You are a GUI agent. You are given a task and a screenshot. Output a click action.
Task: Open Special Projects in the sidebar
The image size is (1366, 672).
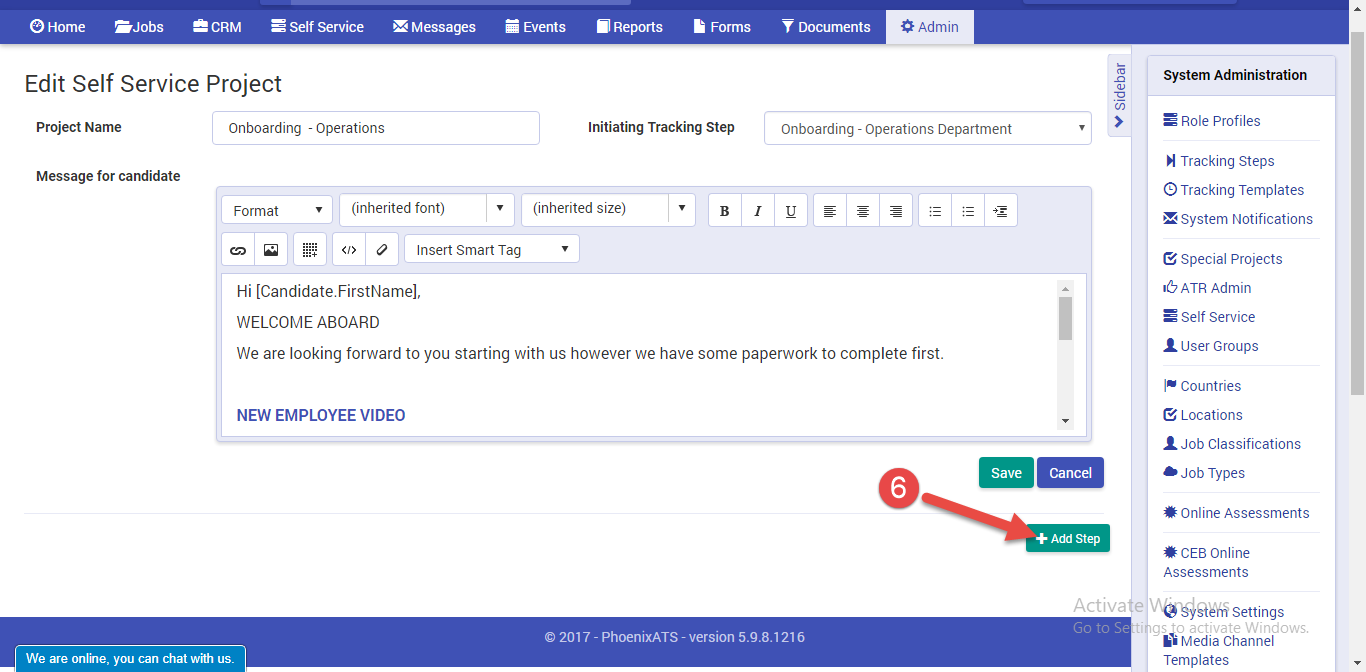pos(1223,259)
